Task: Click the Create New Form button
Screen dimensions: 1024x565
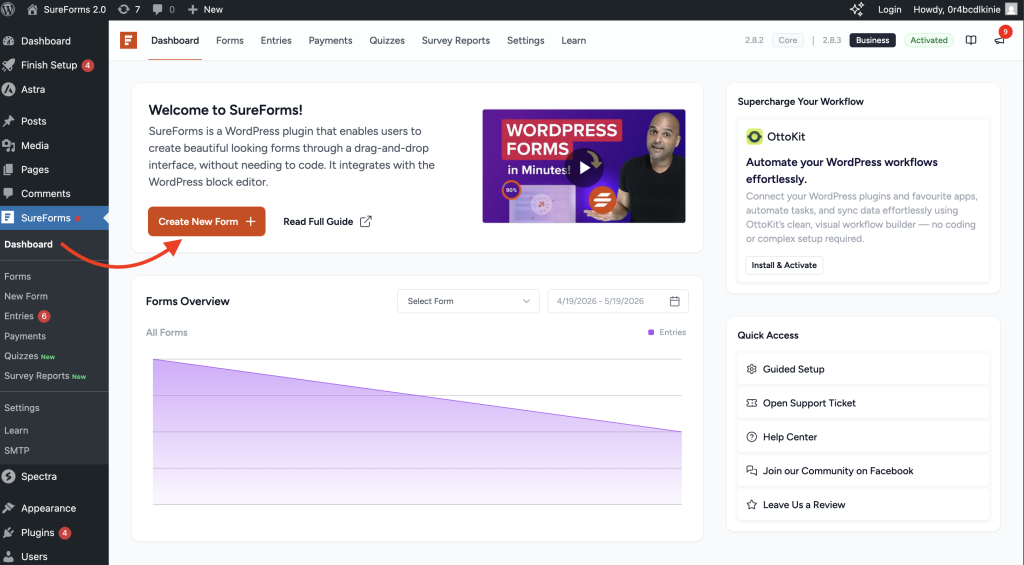Action: tap(206, 221)
